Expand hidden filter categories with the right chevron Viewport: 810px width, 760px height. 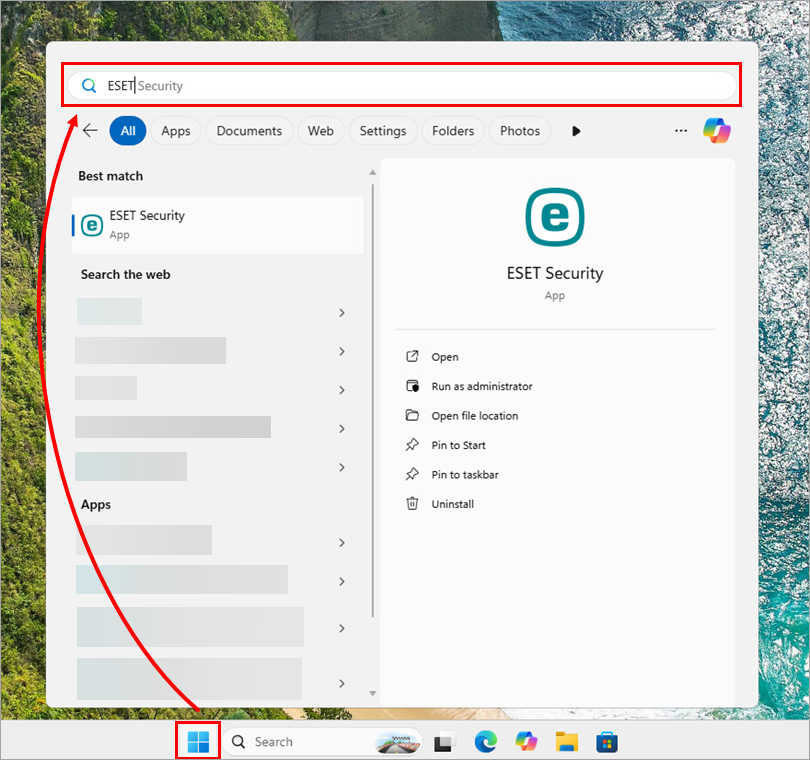[x=575, y=130]
